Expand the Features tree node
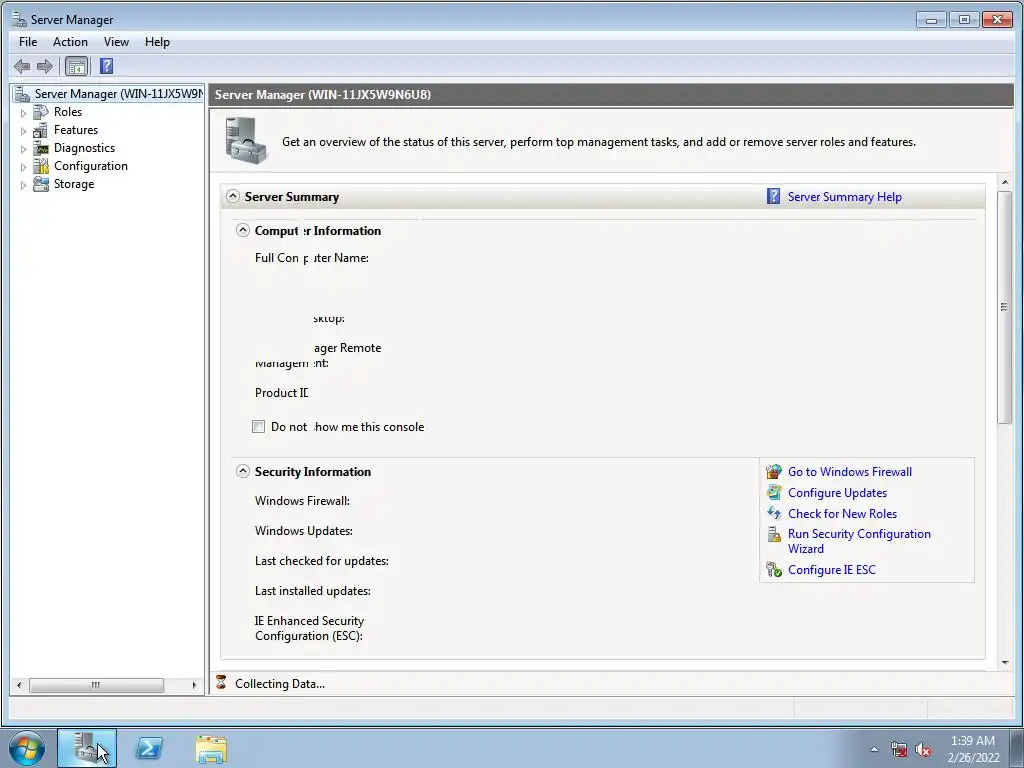The width and height of the screenshot is (1024, 768). 24,131
